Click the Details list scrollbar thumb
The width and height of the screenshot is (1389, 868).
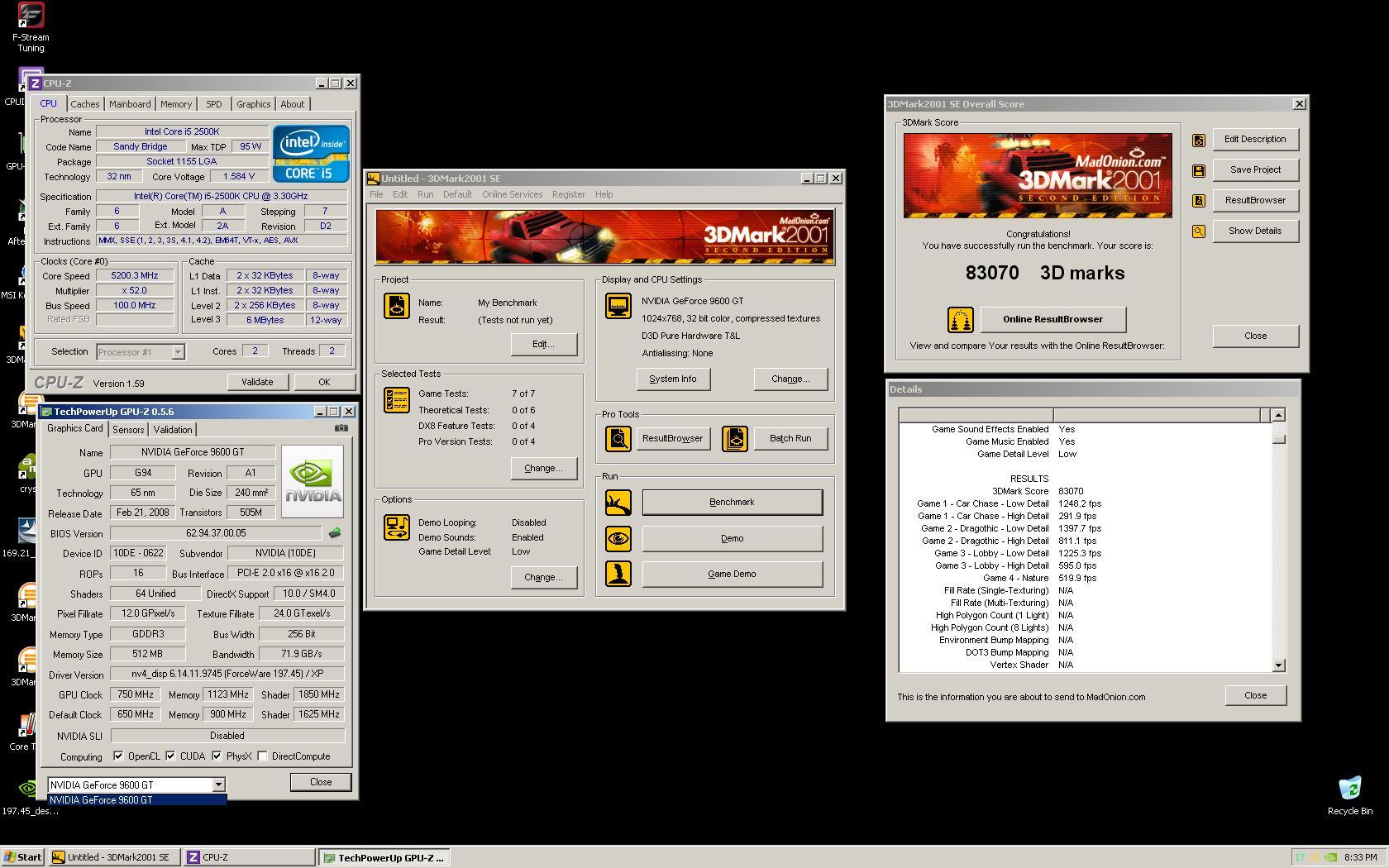tap(1278, 439)
